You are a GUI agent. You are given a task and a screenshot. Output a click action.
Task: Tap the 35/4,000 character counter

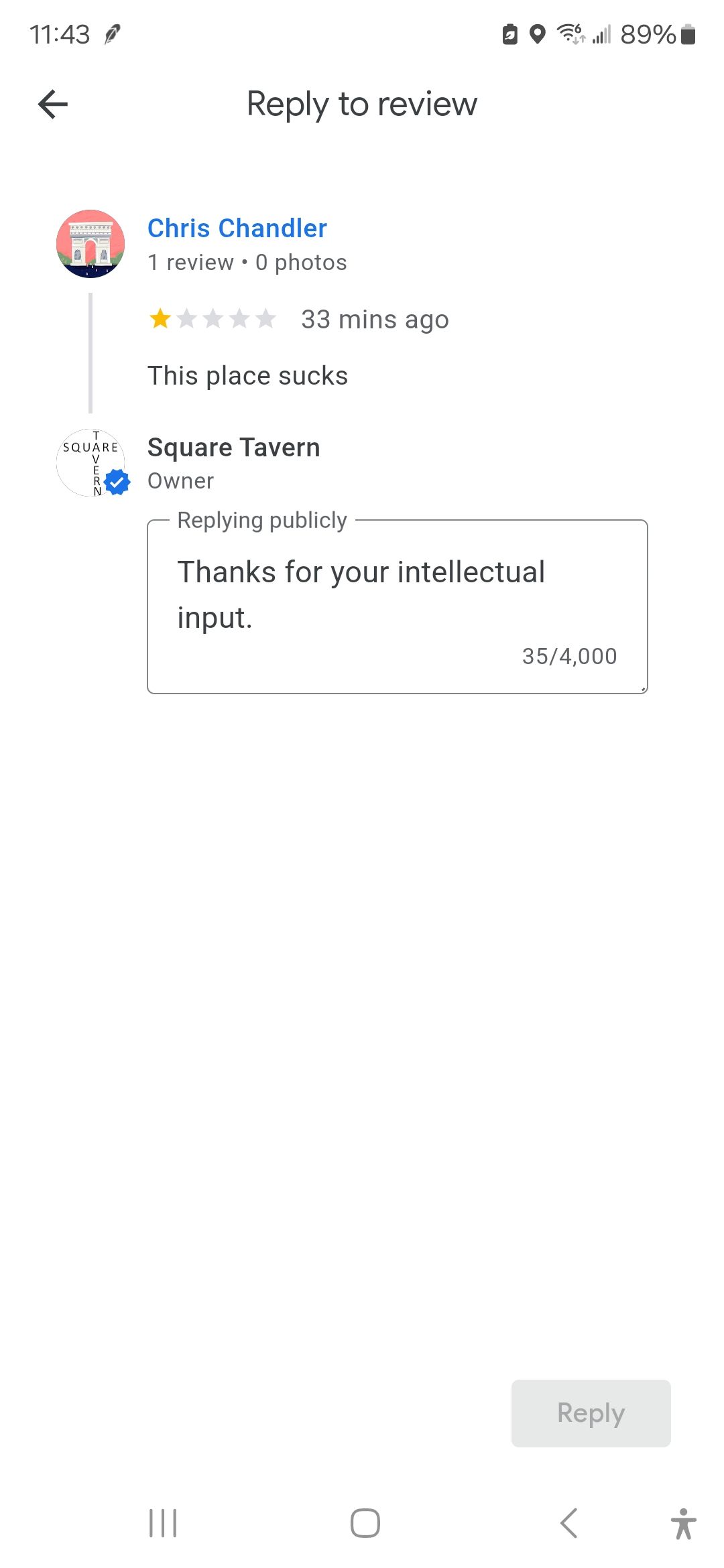569,656
